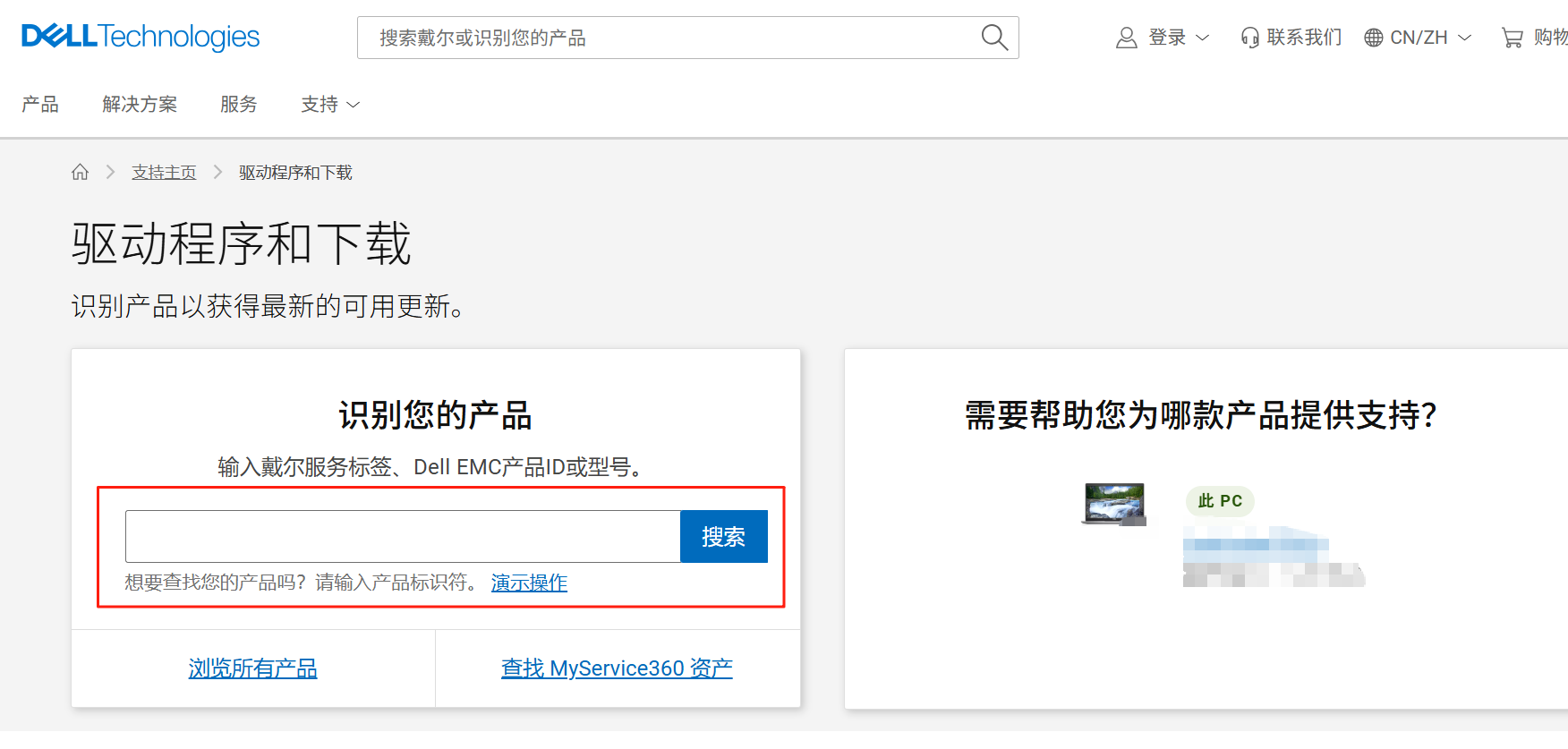Click the magnifier icon in top search bar
This screenshot has width=1568, height=749.
pos(994,38)
